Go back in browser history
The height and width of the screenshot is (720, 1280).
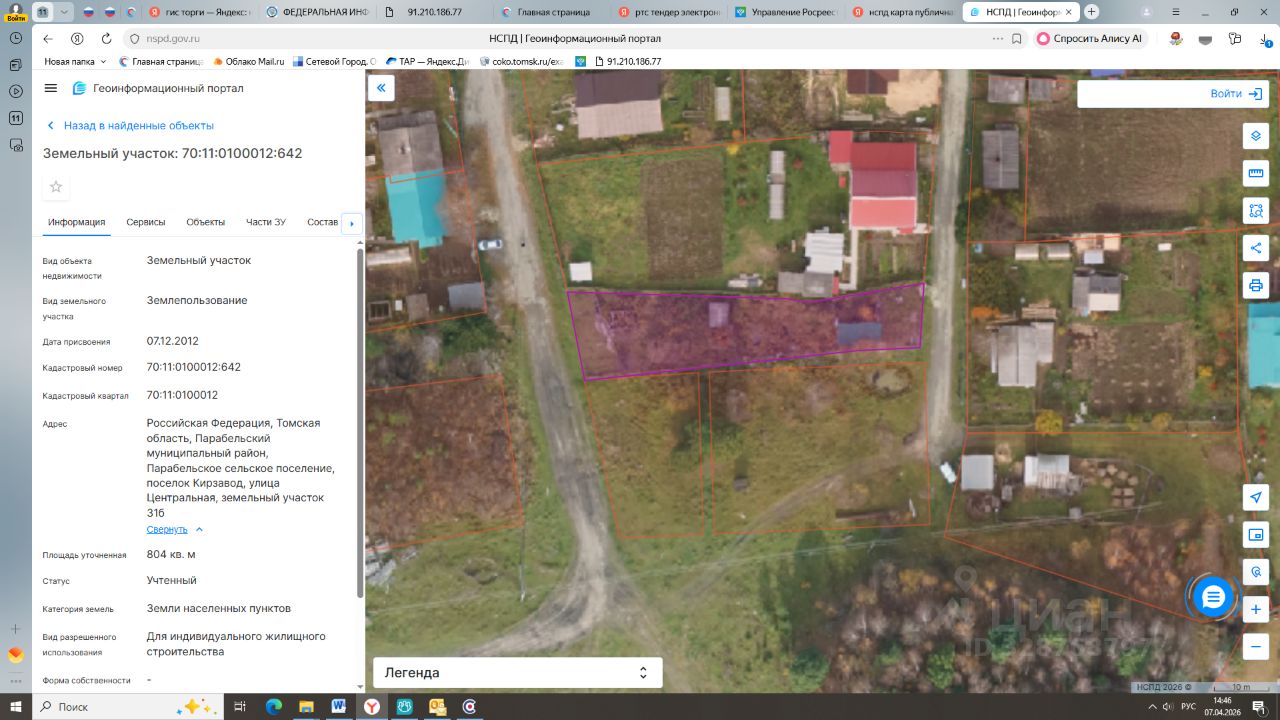48,38
